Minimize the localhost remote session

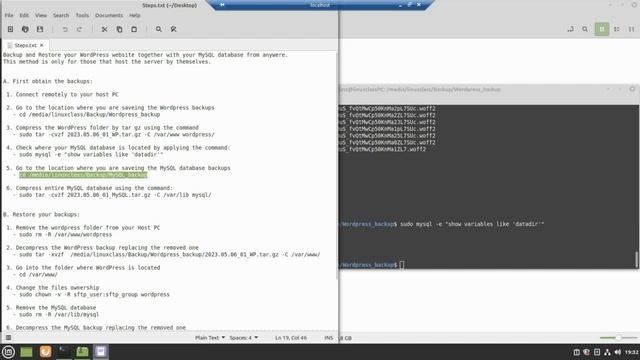pos(400,5)
